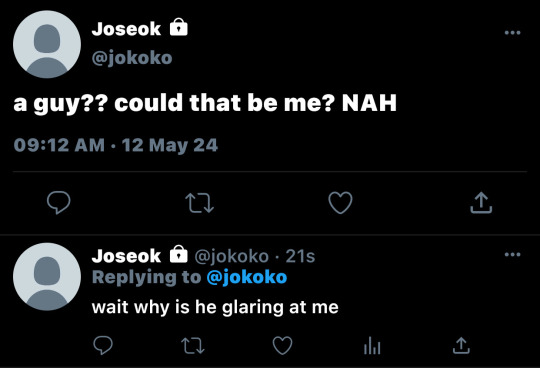The height and width of the screenshot is (368, 540).
Task: Click the 09:12 AM · 12 May 24 timestamp
Action: pyautogui.click(x=116, y=145)
